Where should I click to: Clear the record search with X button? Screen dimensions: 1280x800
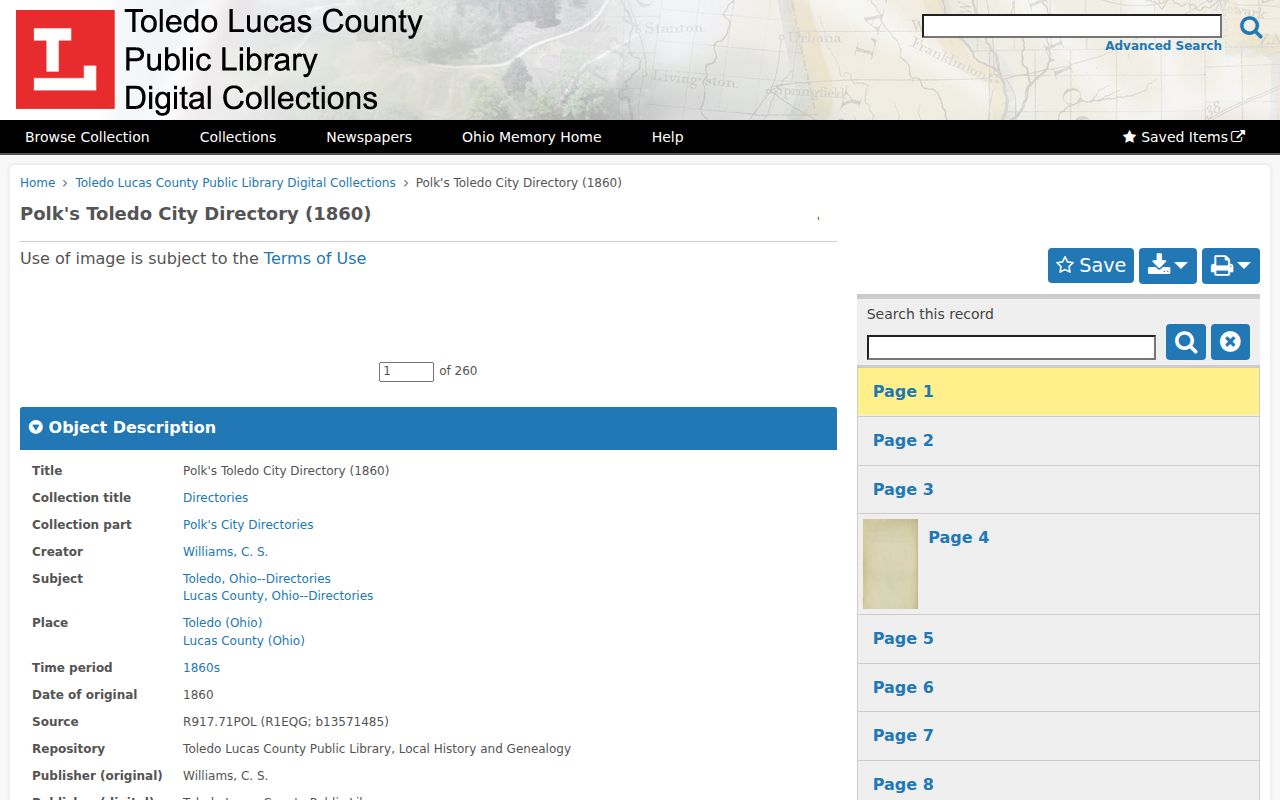[1230, 342]
